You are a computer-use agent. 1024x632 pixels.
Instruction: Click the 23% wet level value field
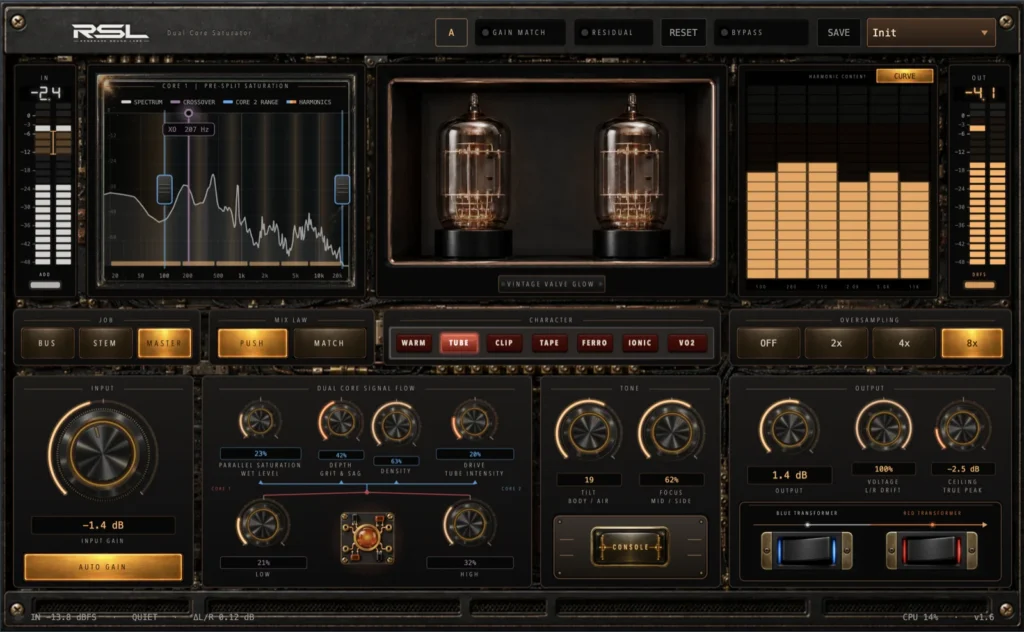[261, 453]
